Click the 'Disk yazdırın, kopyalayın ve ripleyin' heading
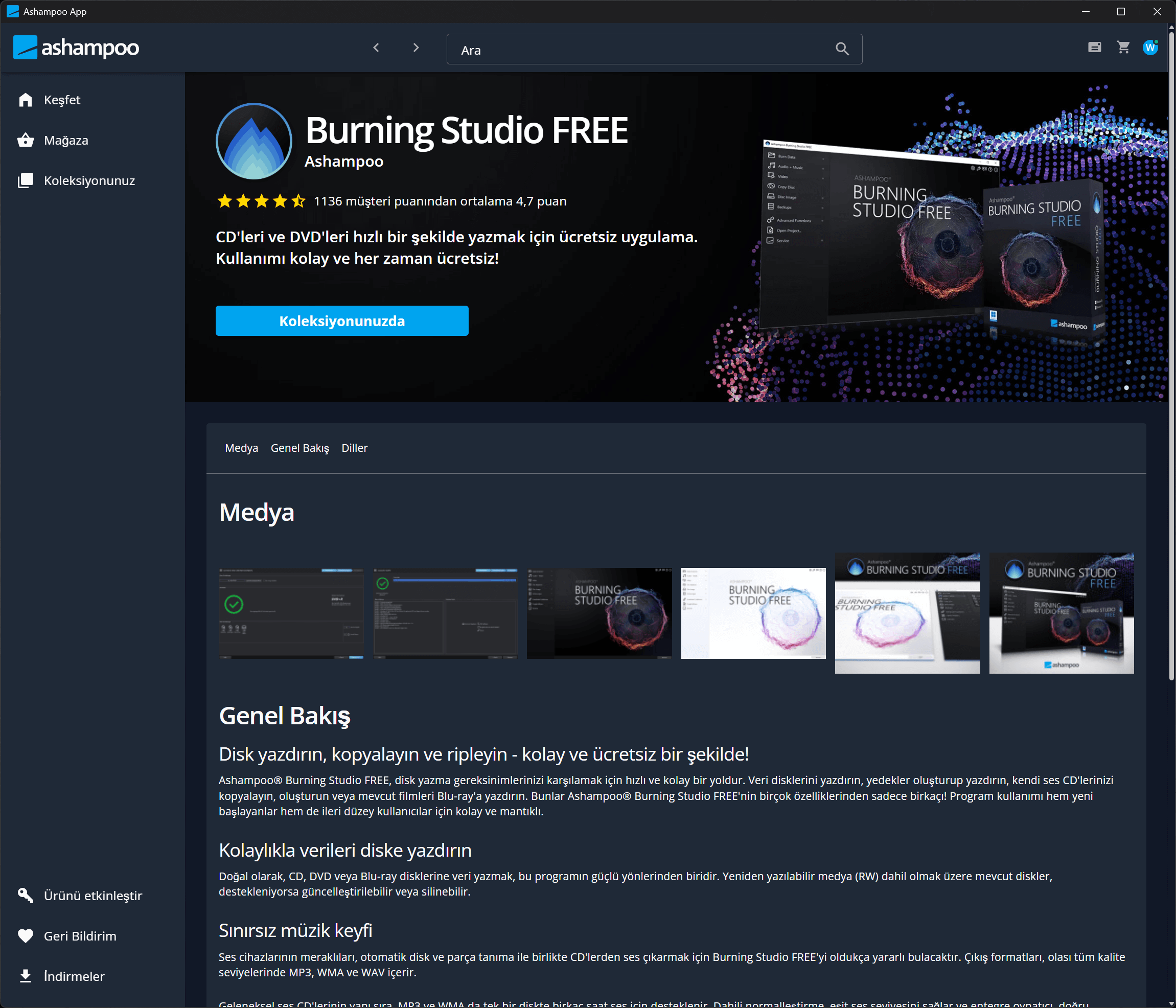The height and width of the screenshot is (1008, 1176). click(x=484, y=754)
